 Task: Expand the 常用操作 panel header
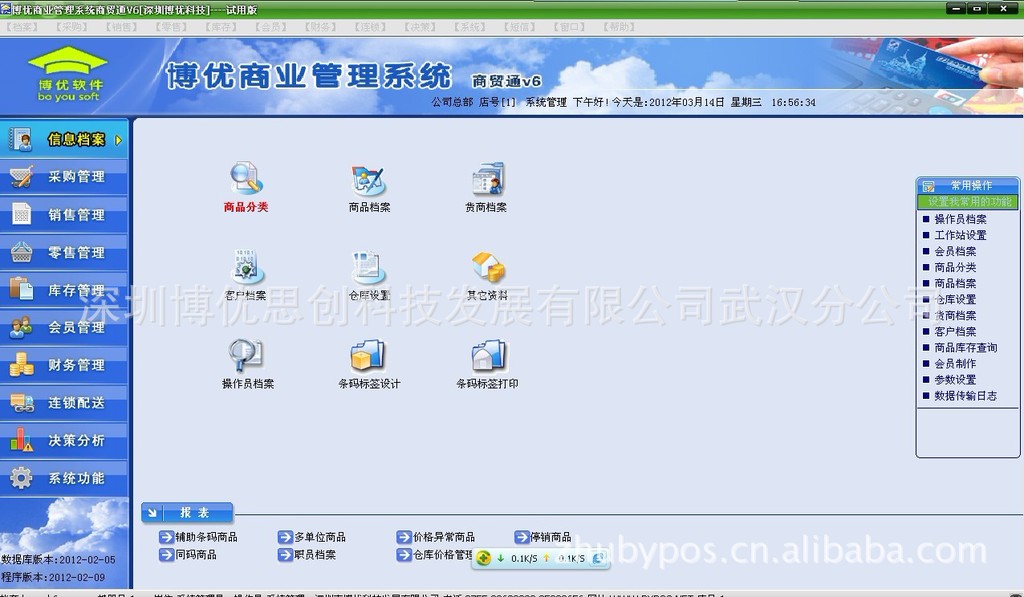tap(966, 186)
